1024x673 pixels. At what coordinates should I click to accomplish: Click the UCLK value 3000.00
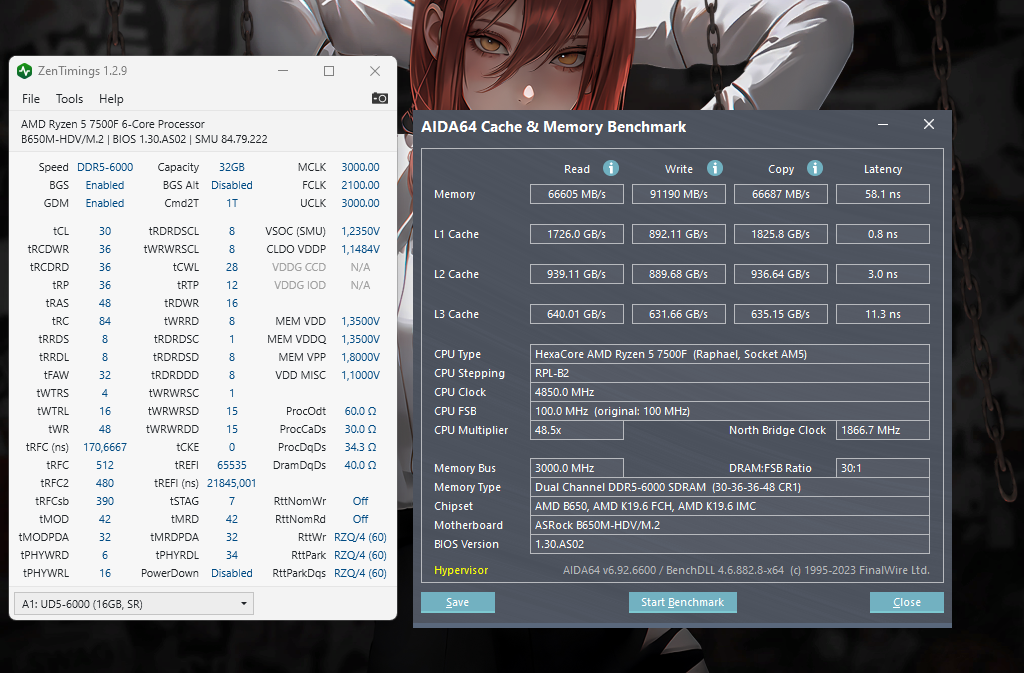point(360,203)
